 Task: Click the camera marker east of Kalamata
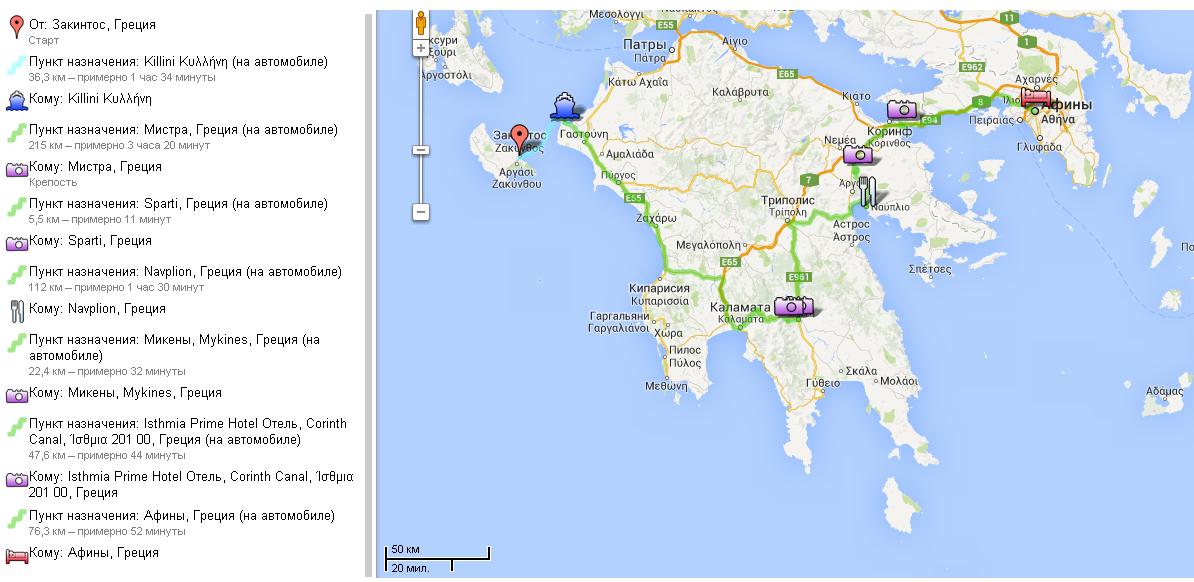(x=791, y=306)
